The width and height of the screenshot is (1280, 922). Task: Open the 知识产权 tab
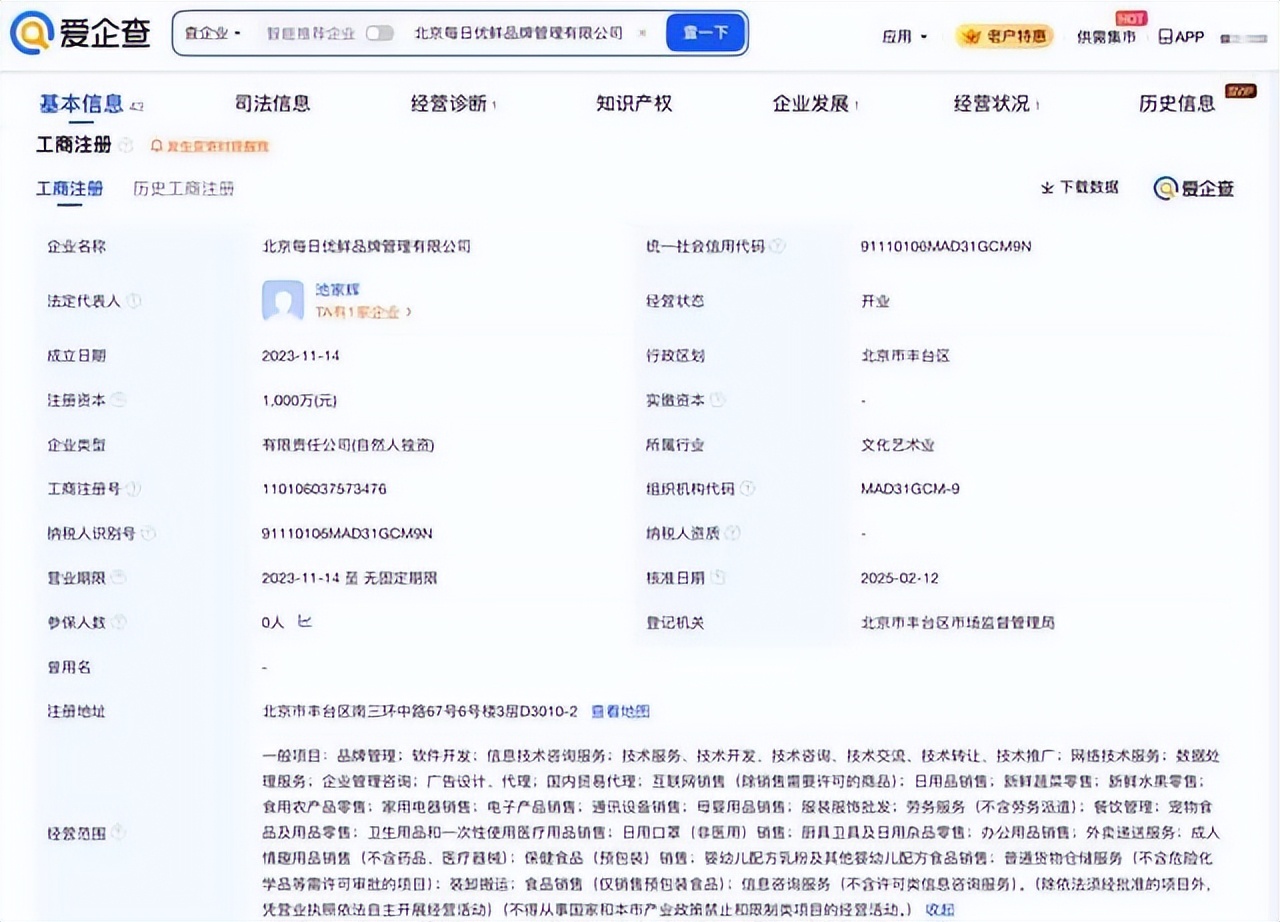click(634, 103)
